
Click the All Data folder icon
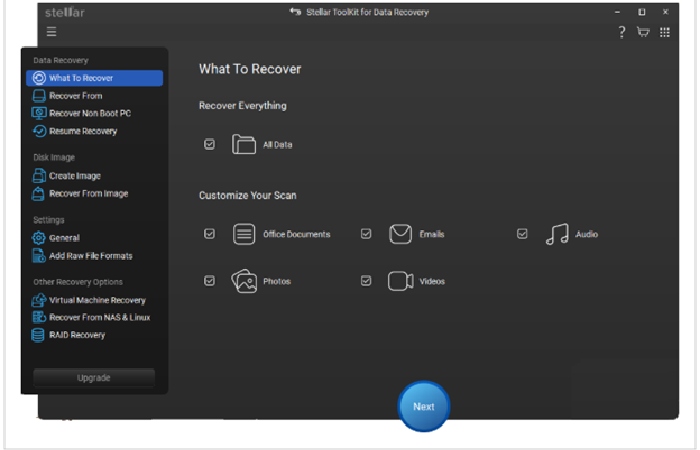pyautogui.click(x=244, y=144)
